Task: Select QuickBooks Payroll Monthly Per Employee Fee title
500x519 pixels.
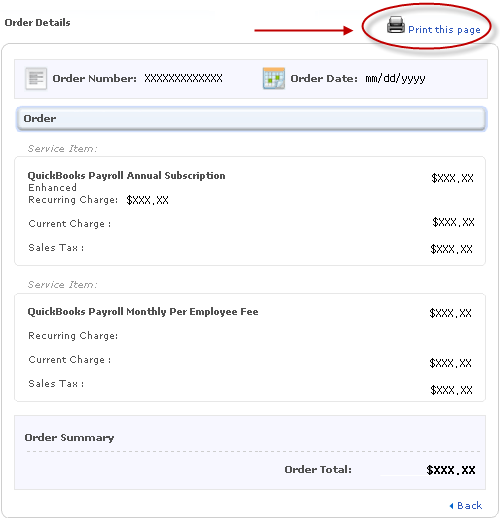Action: [143, 311]
